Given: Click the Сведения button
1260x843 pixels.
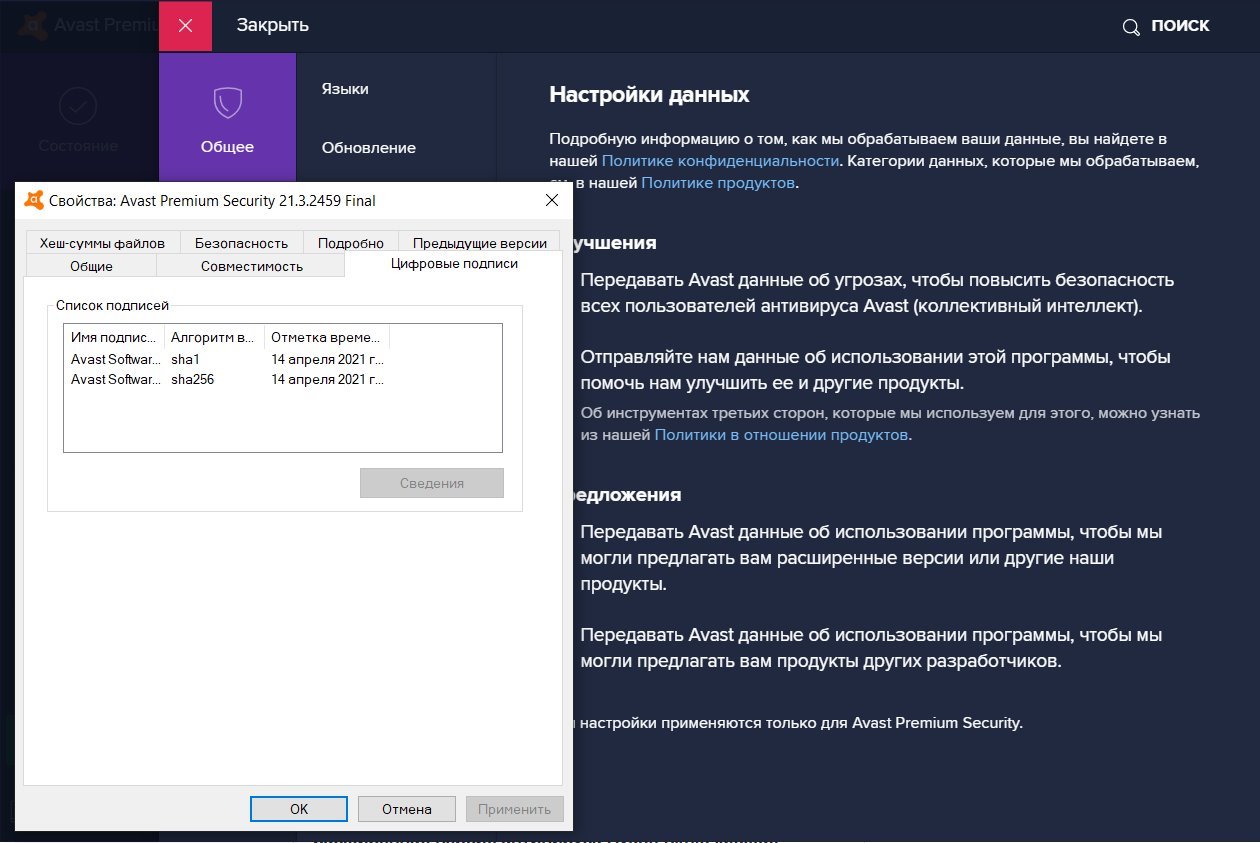Looking at the screenshot, I should point(432,483).
